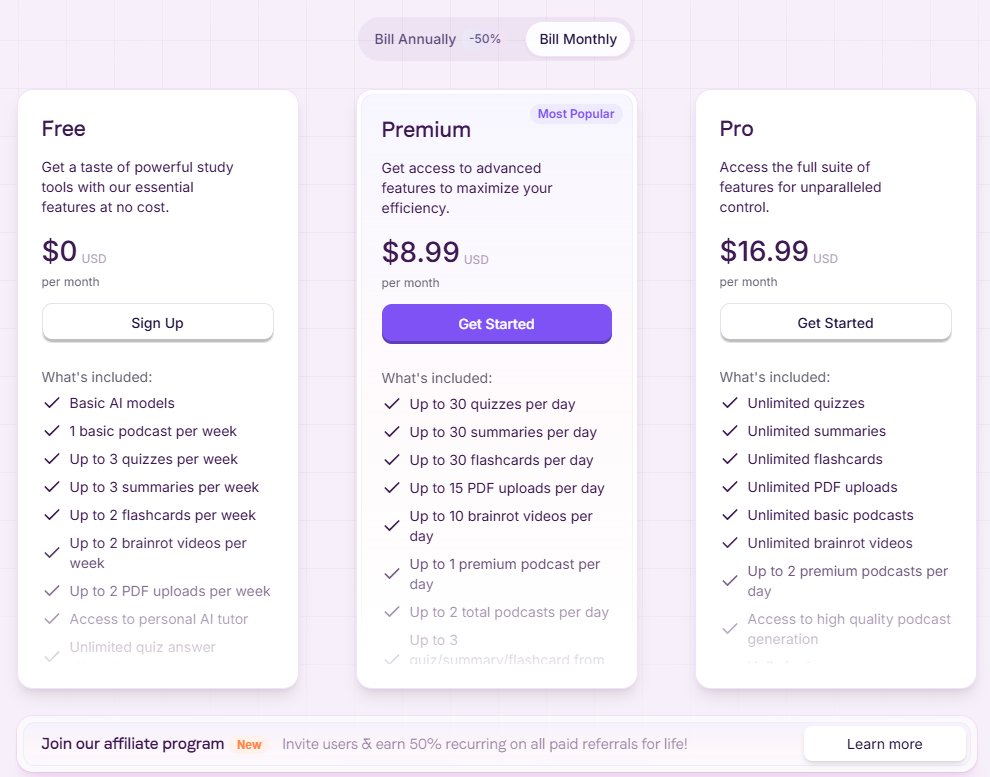Click checkmark beside Up to 15 PDF uploads per day

(392, 489)
